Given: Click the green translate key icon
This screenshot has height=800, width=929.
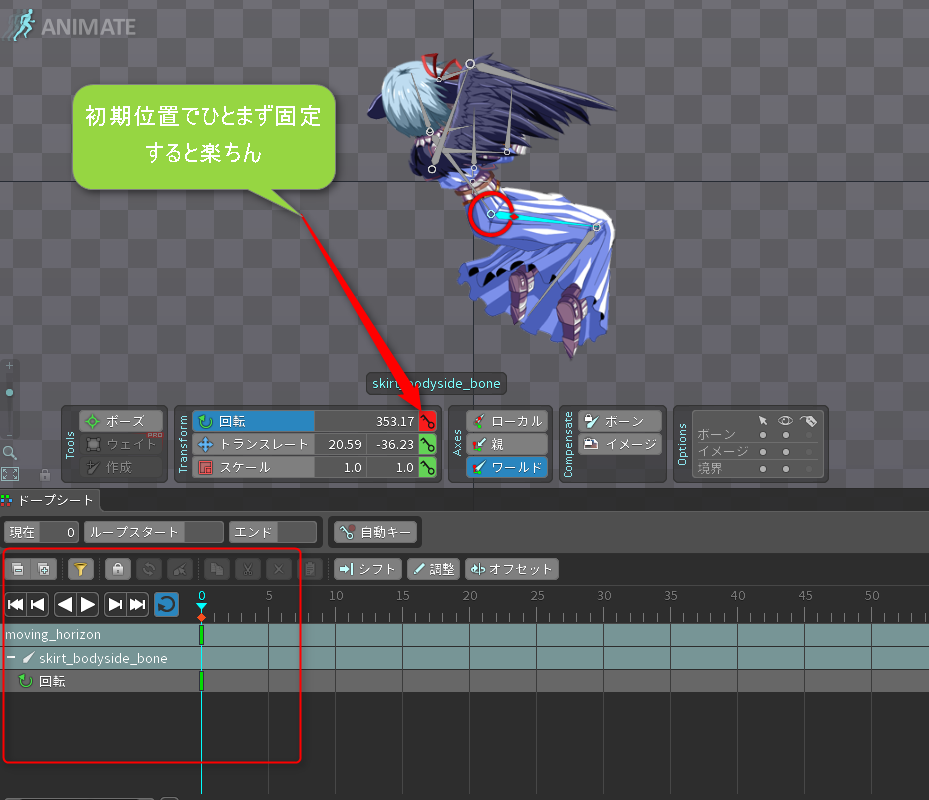Looking at the screenshot, I should 428,444.
